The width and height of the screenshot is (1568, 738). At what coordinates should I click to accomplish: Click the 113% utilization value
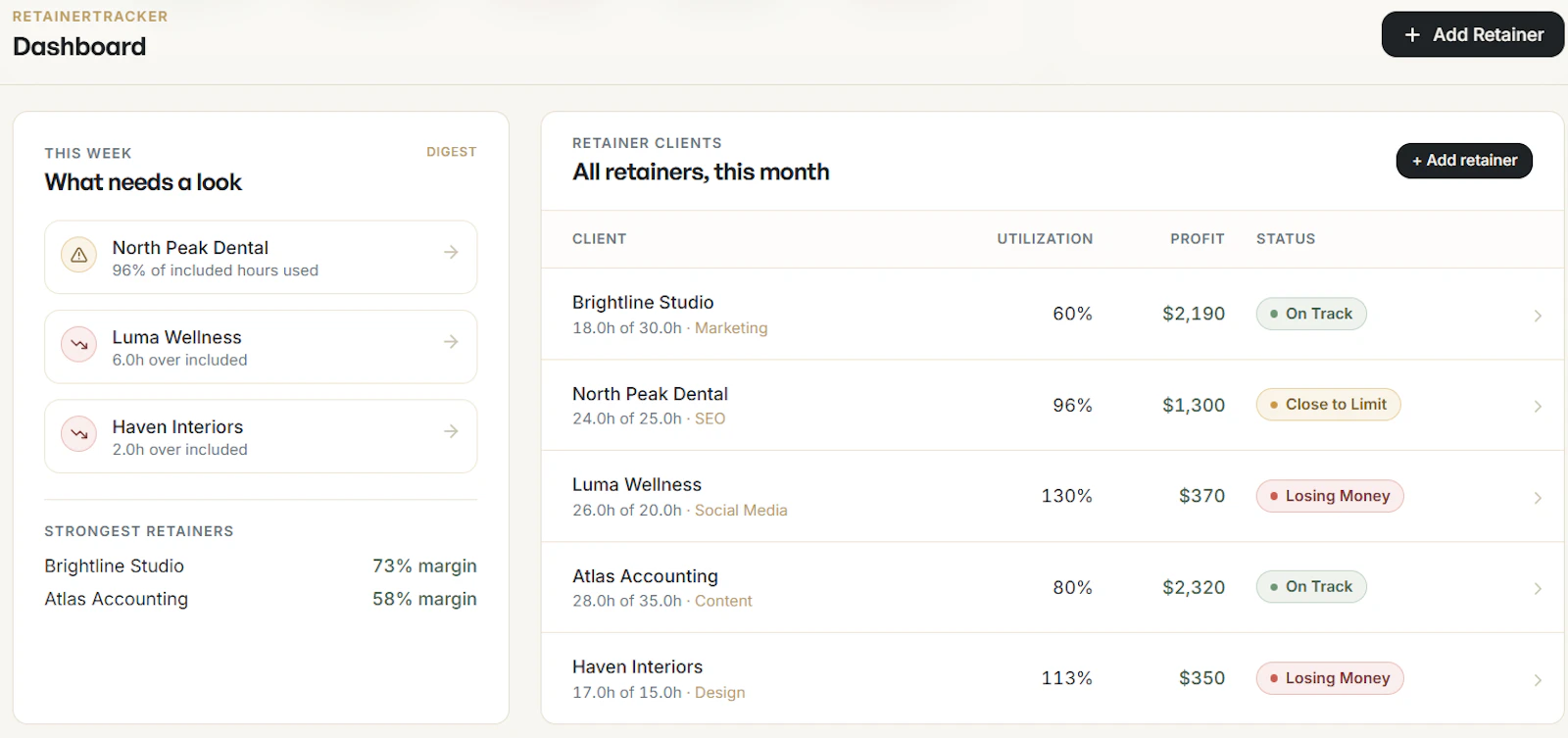pyautogui.click(x=1066, y=678)
